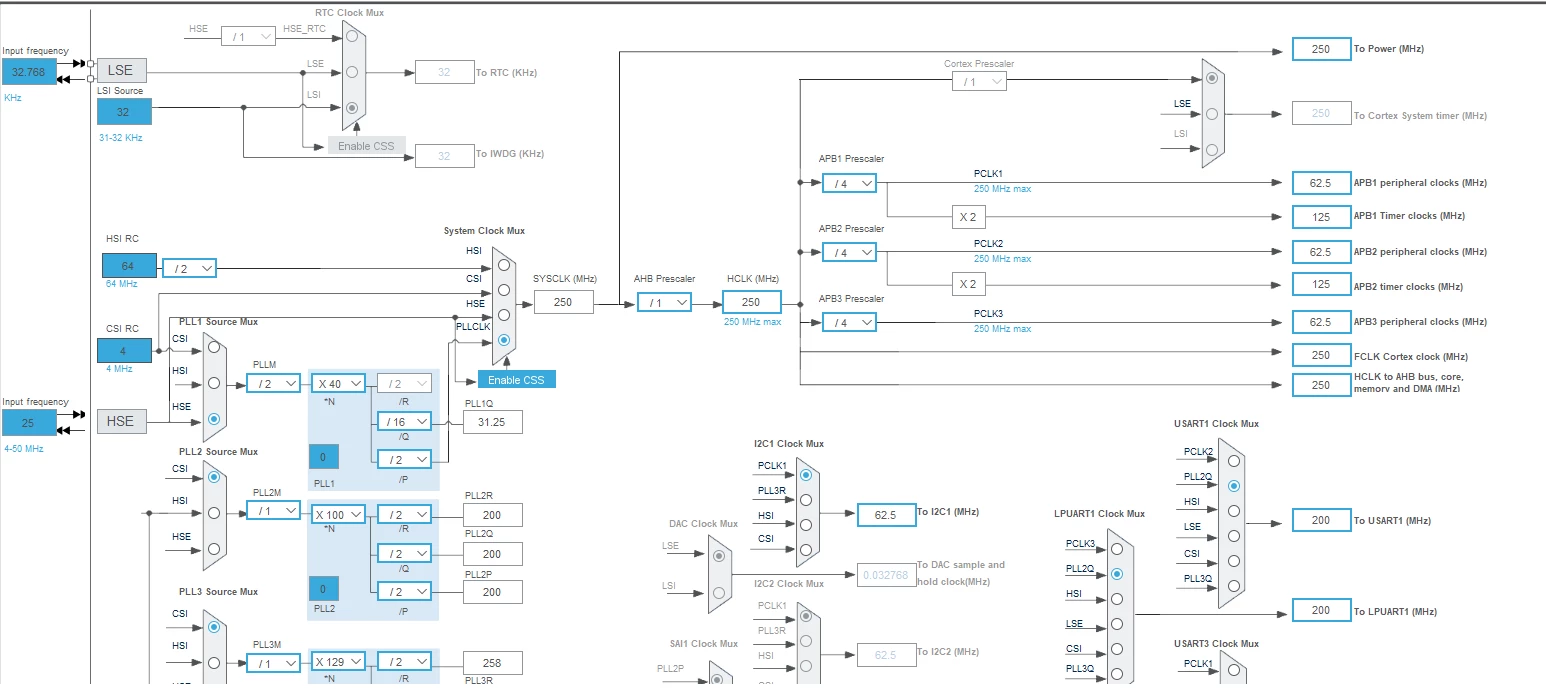
Task: Click the To Power (MHz) 250 field
Action: tap(1321, 49)
